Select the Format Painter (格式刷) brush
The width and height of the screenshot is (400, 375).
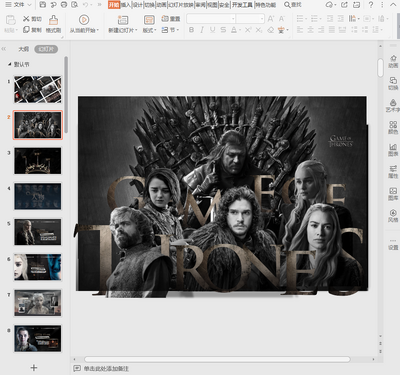pyautogui.click(x=53, y=20)
